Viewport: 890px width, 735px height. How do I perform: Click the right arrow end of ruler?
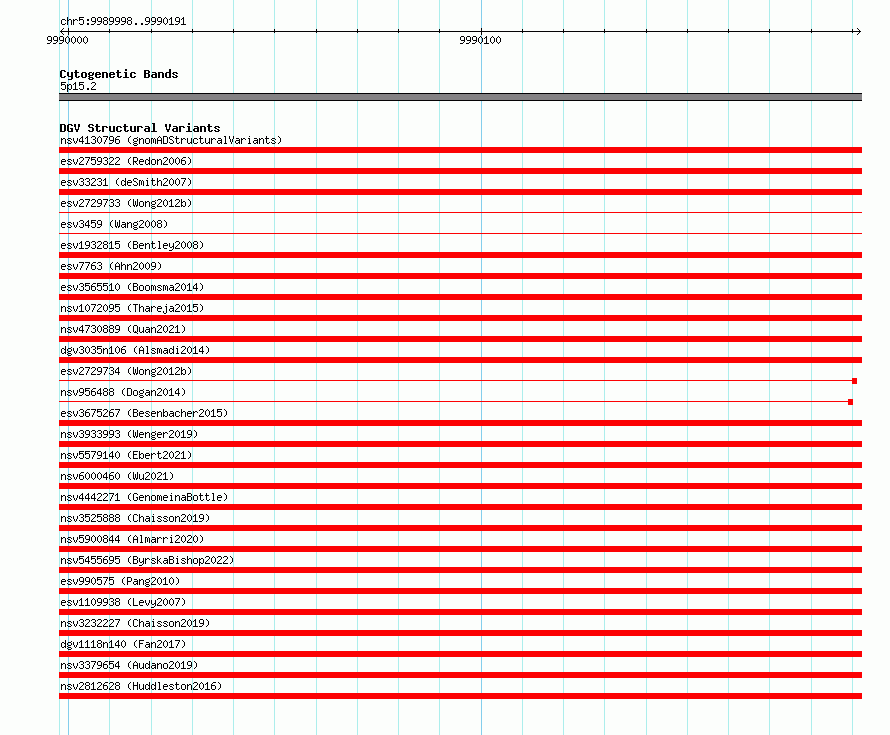coord(858,31)
